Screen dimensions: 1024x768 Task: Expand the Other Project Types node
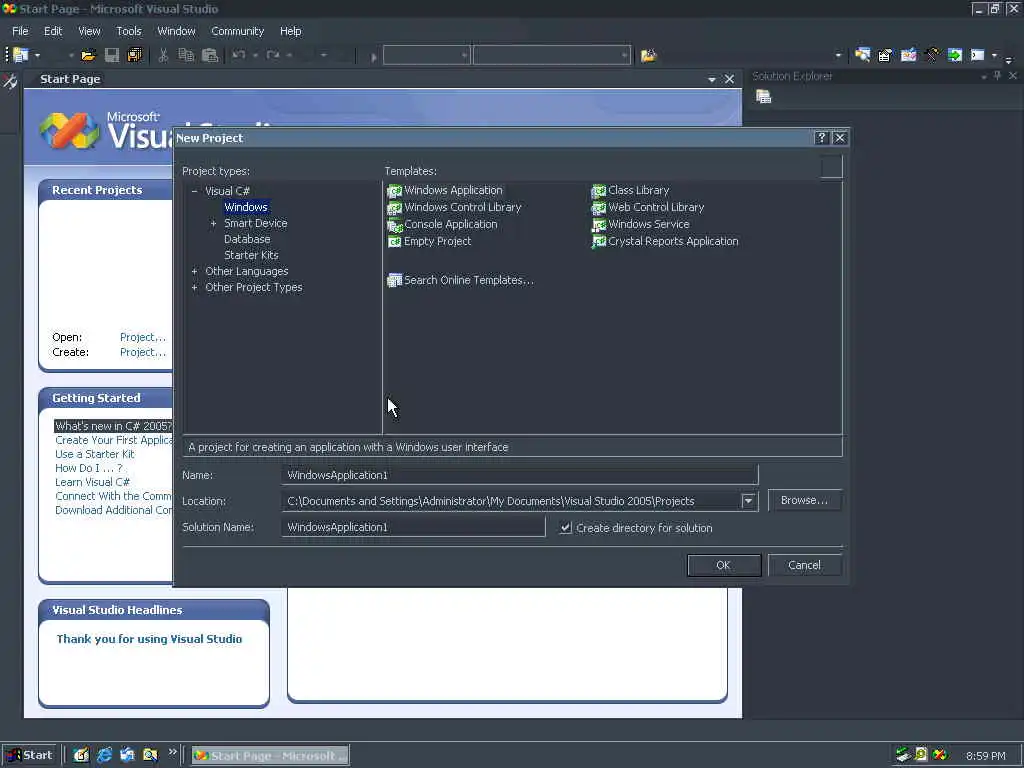(x=194, y=287)
